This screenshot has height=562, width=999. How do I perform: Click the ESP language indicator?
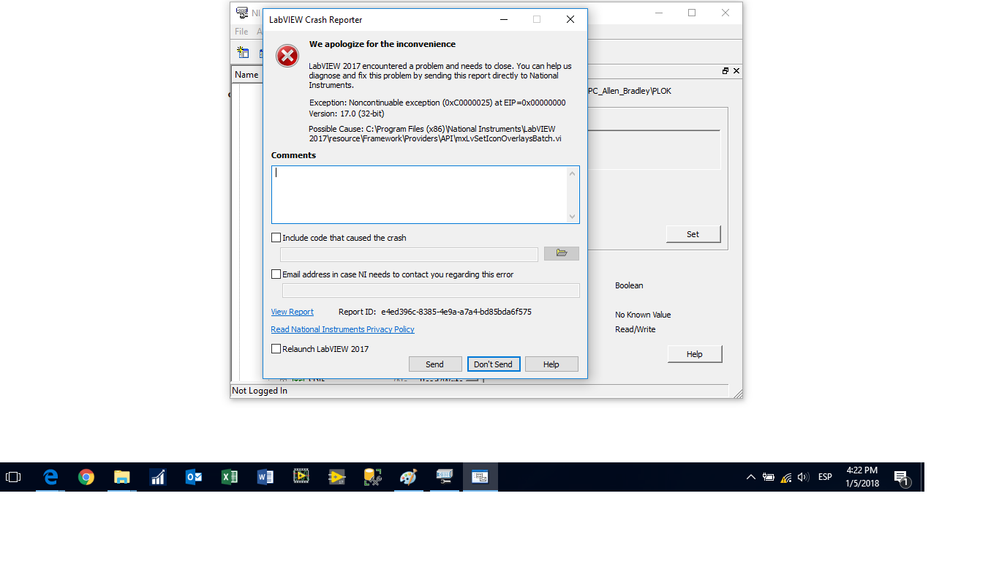[825, 477]
